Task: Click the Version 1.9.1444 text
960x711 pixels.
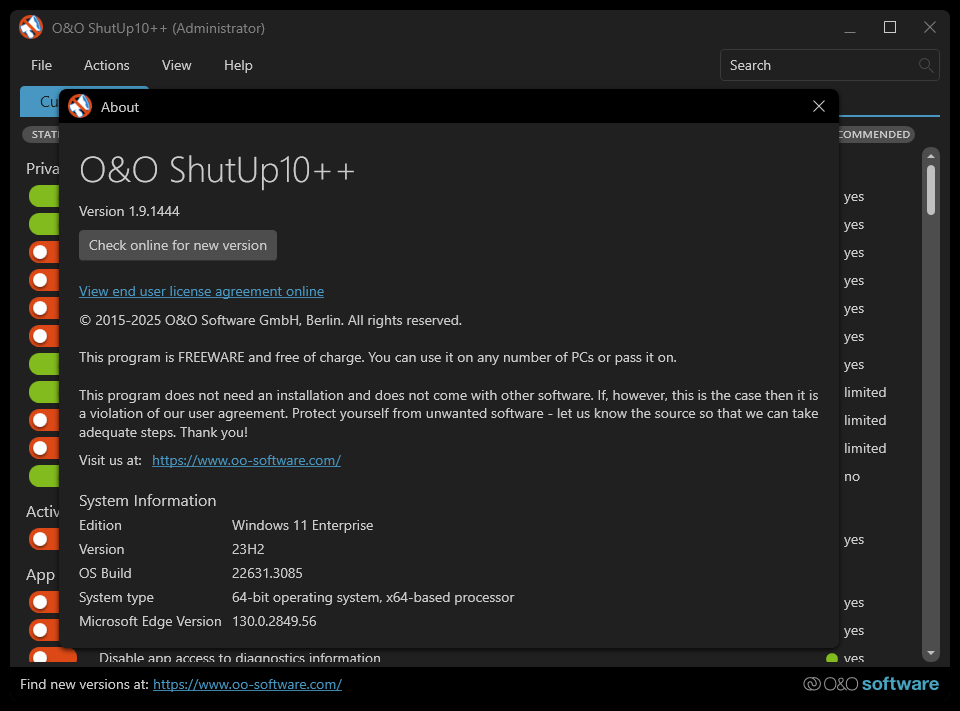Action: (x=129, y=211)
